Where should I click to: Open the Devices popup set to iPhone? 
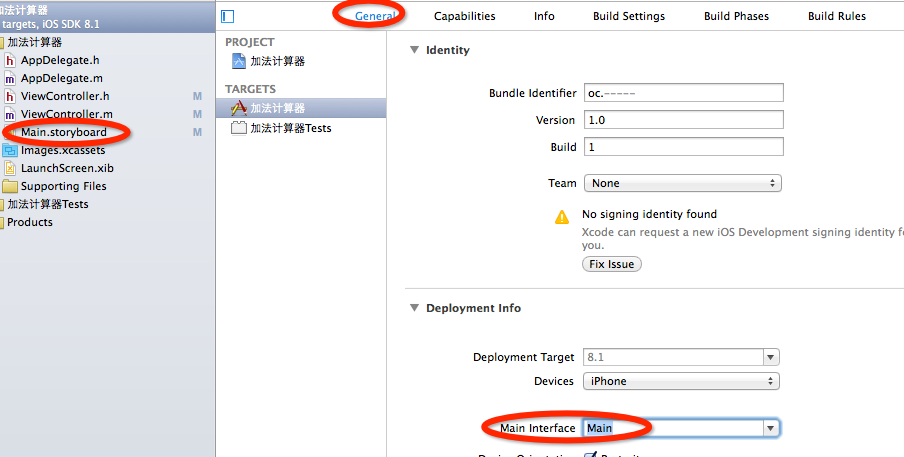pyautogui.click(x=681, y=381)
